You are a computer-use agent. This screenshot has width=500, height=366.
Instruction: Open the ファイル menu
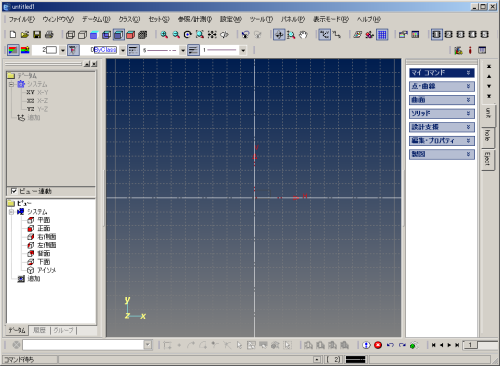click(x=21, y=19)
